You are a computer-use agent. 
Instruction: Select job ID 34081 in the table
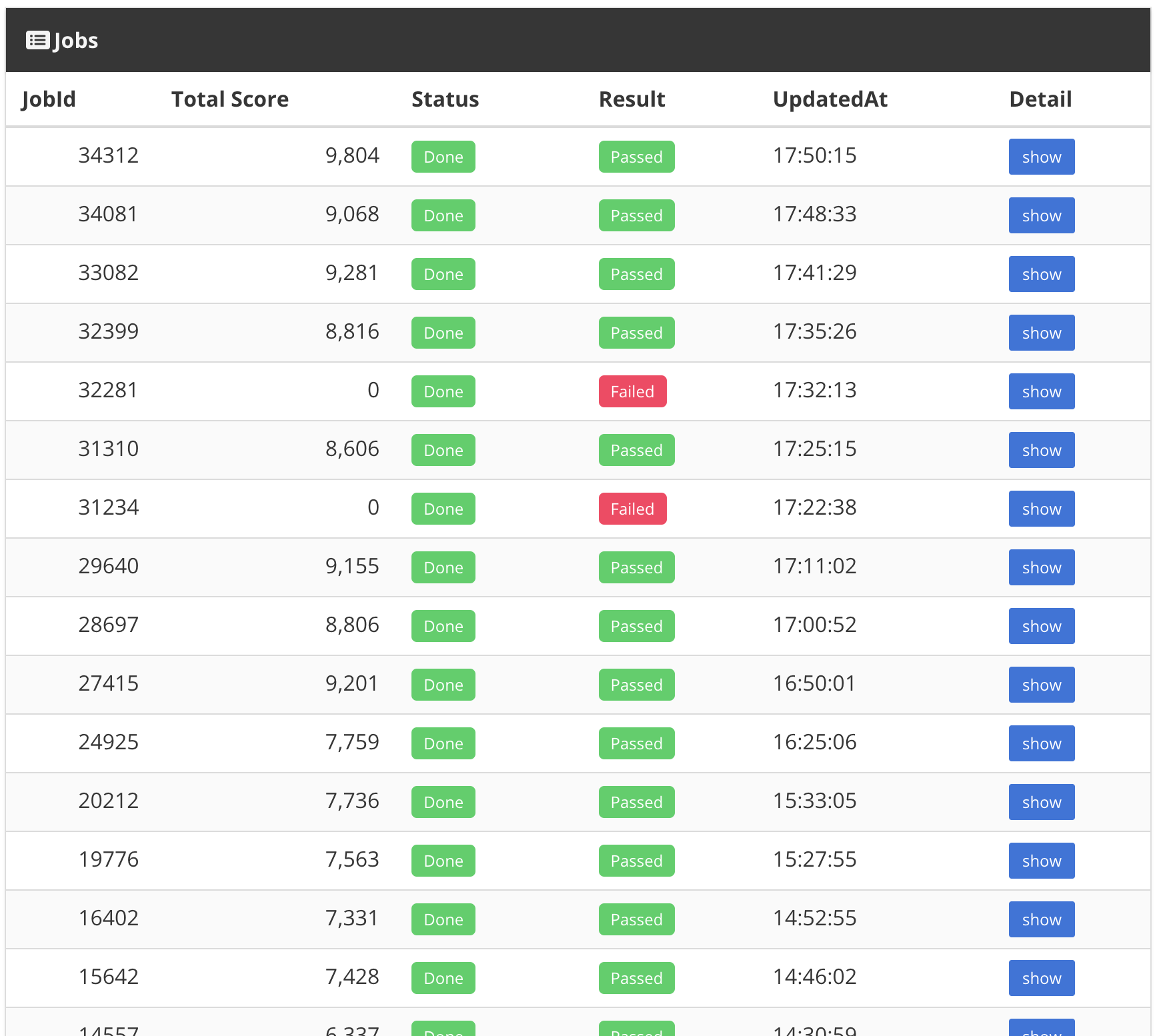[x=108, y=214]
